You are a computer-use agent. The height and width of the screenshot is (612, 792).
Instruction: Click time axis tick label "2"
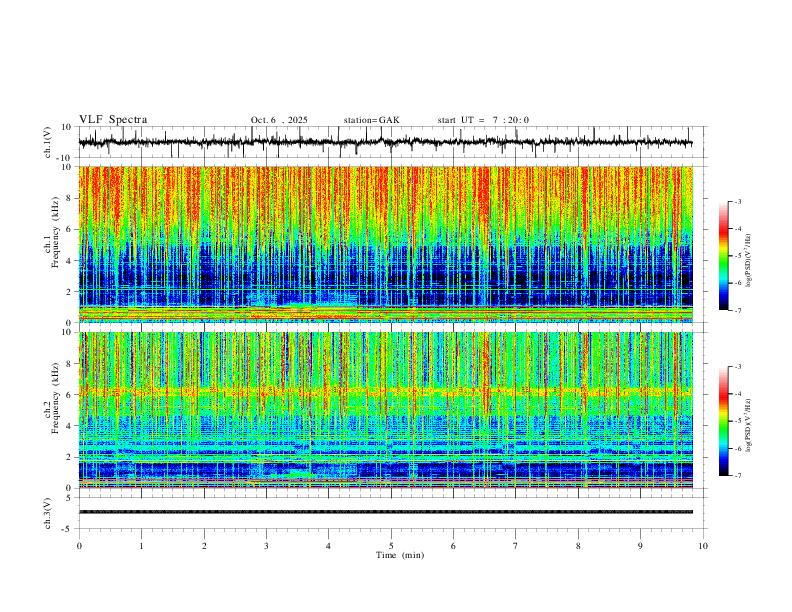coord(204,546)
